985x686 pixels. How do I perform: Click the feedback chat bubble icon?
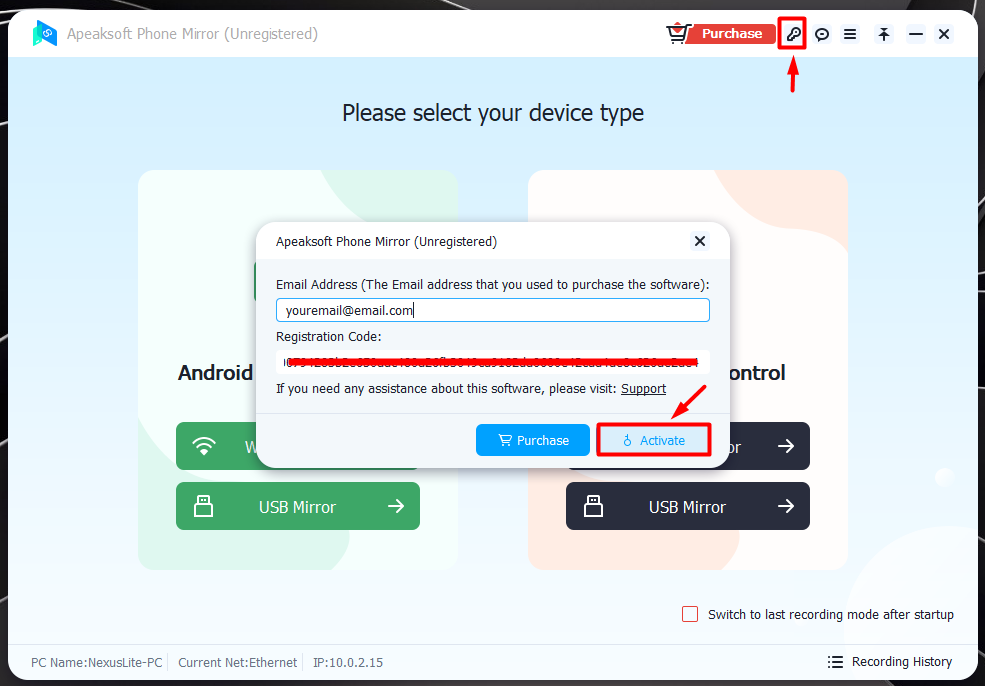pos(822,34)
